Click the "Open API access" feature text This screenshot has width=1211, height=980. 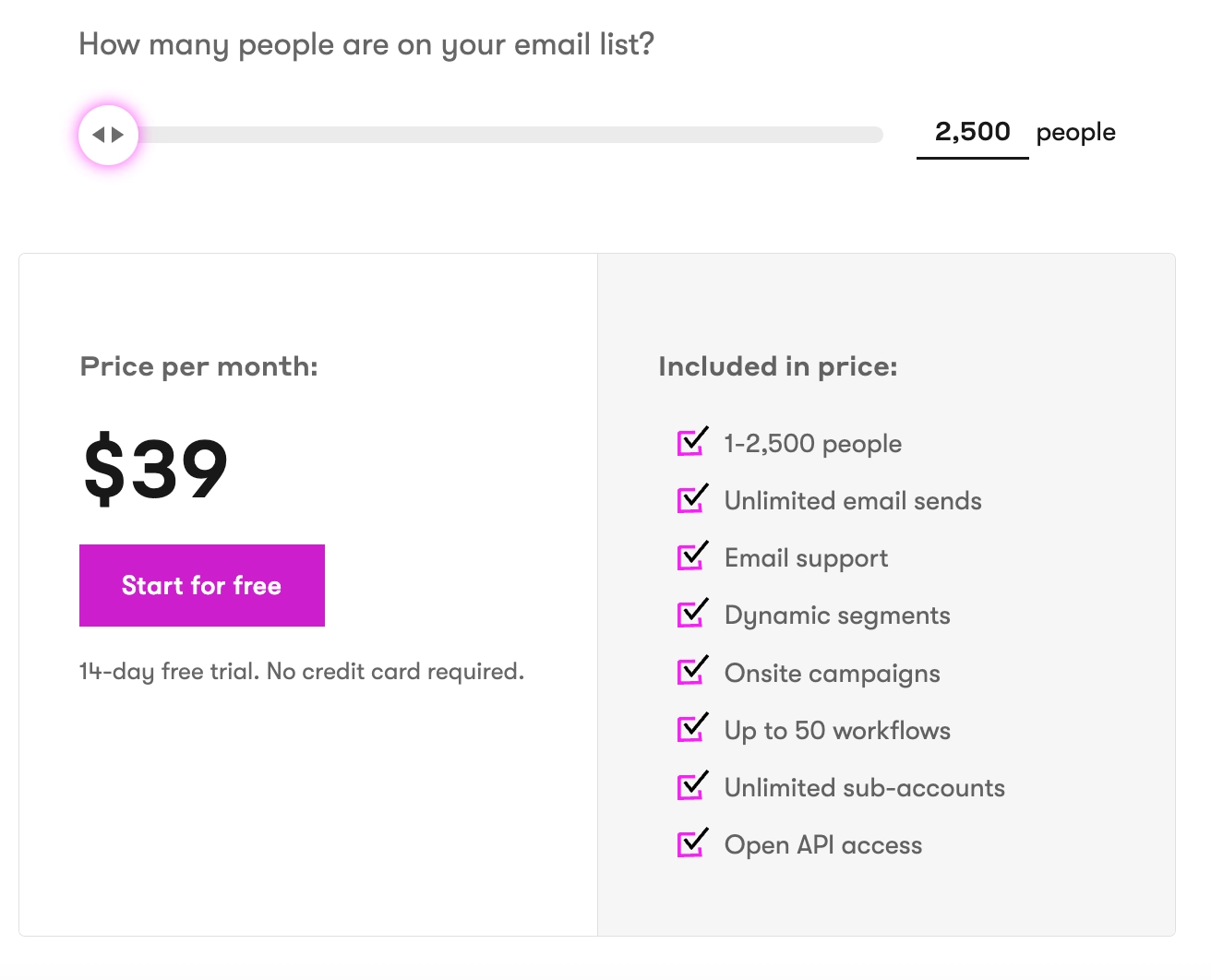(822, 844)
